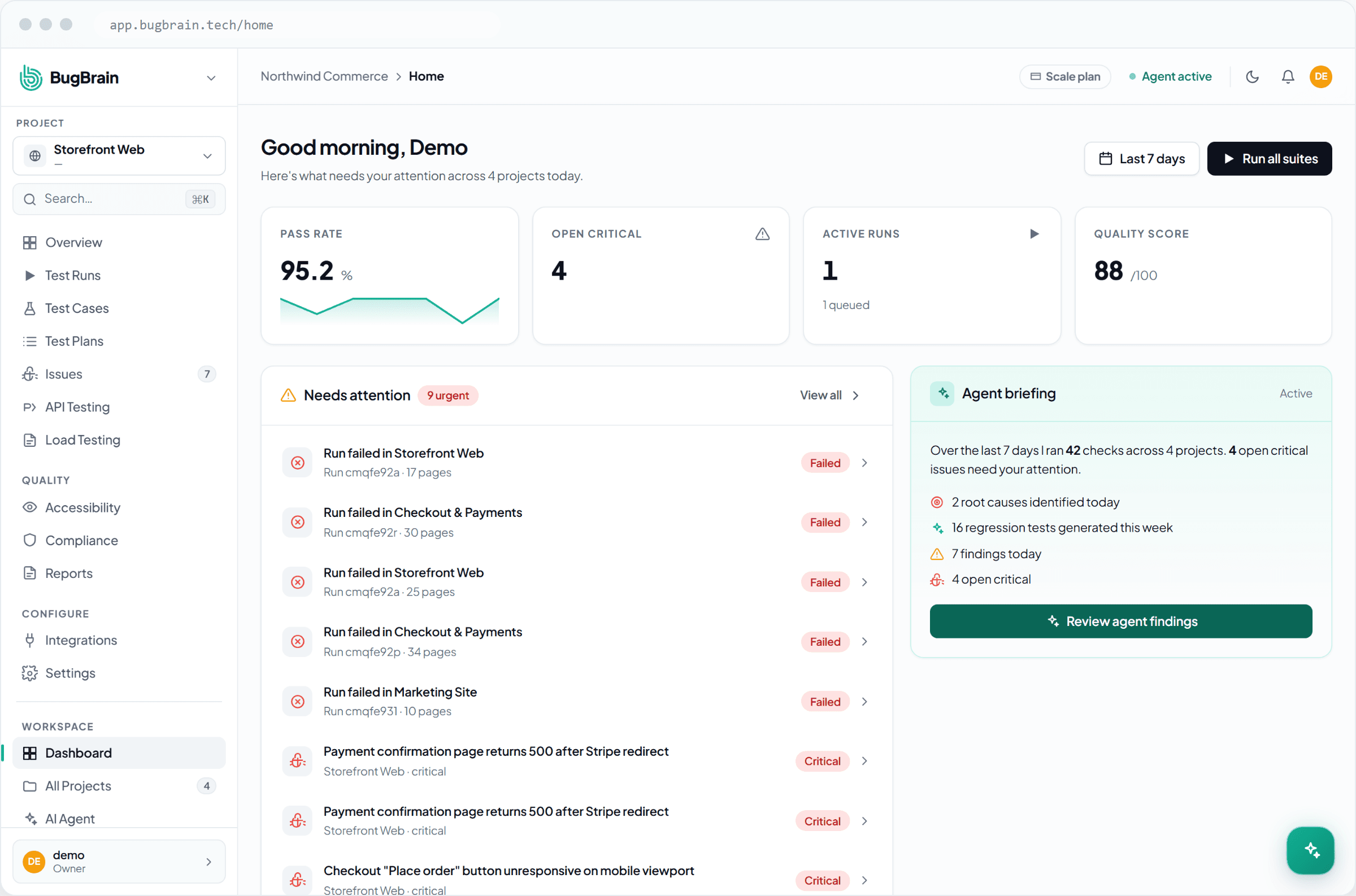Viewport: 1356px width, 896px height.
Task: Click the Failed badge for run cmqfe92r
Action: click(825, 522)
